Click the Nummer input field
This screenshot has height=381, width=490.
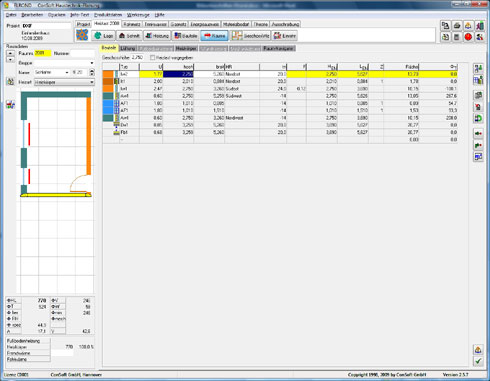tap(82, 53)
